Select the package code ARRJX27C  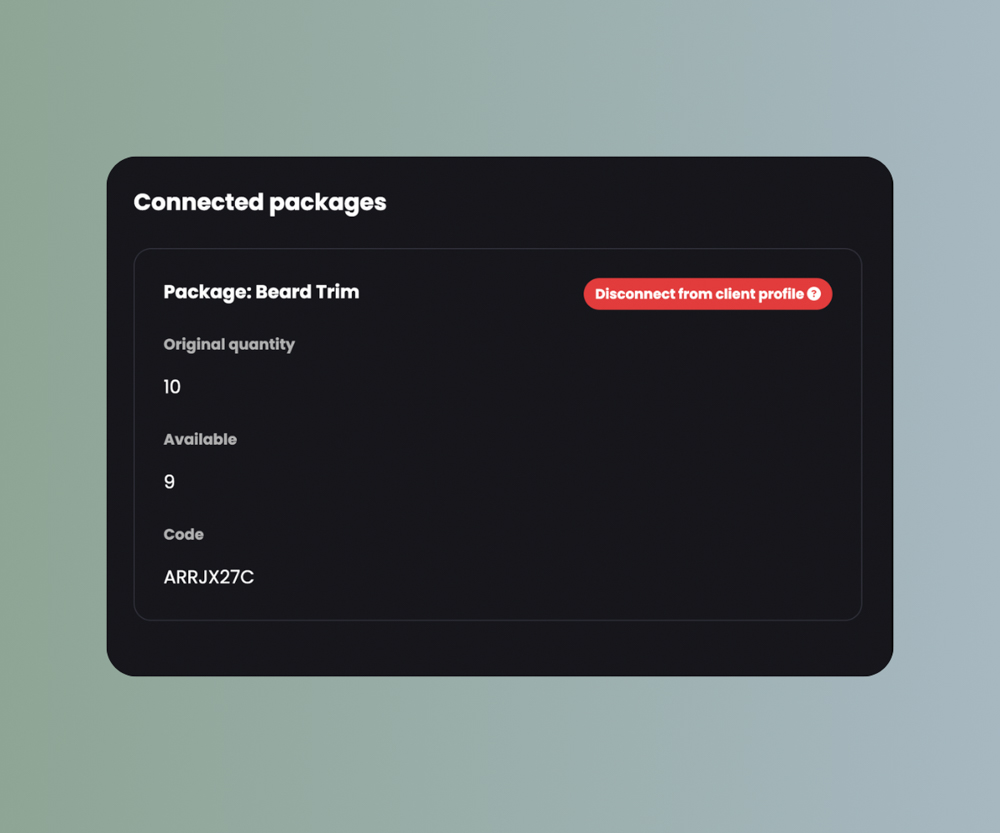tap(208, 577)
